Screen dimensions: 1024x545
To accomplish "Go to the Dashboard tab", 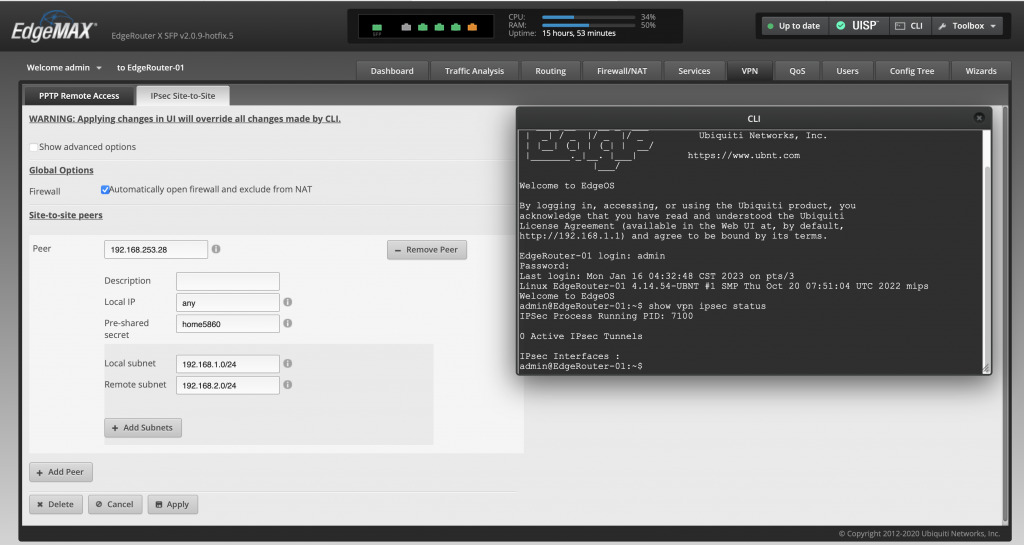I will coord(392,70).
